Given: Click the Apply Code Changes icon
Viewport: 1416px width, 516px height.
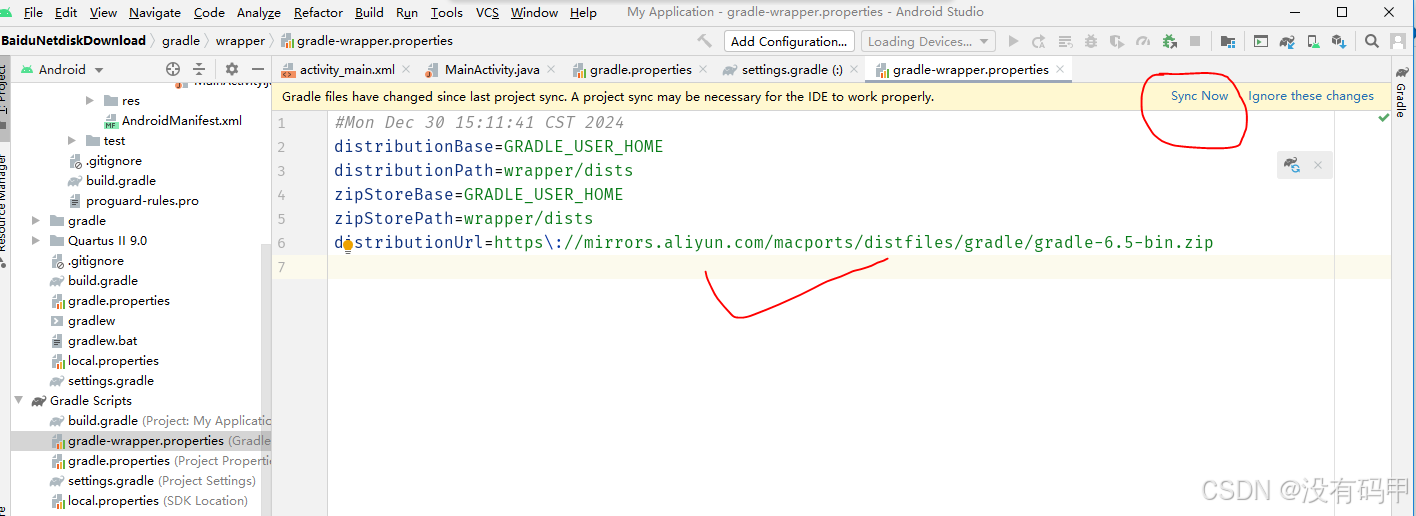Looking at the screenshot, I should [x=1065, y=41].
